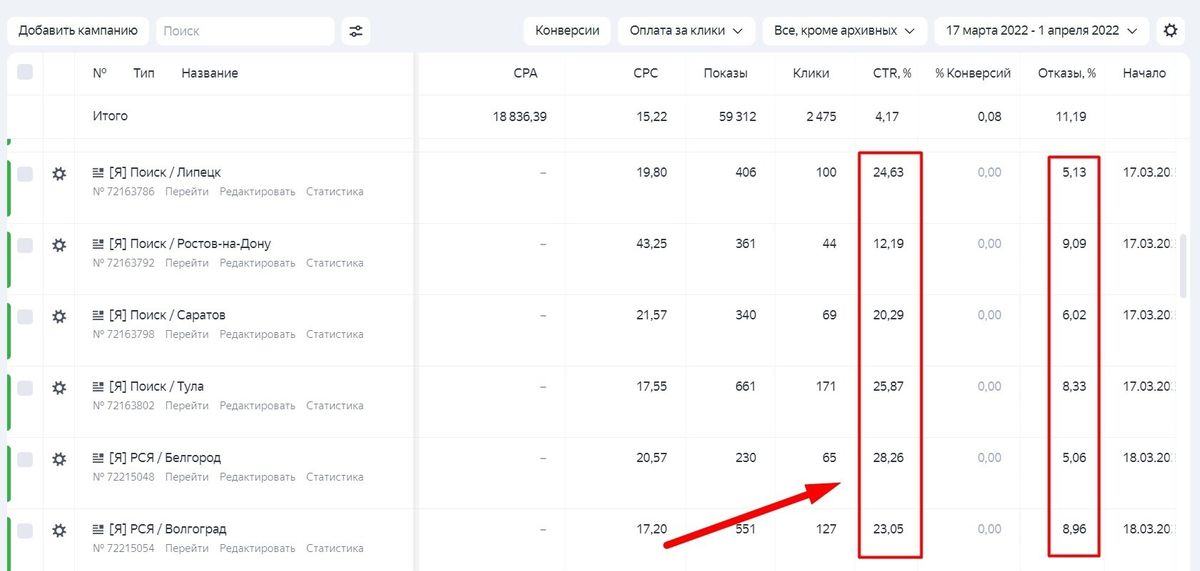Click Редактировать link for РСЯ / Белгород
The image size is (1200, 571).
tap(258, 477)
